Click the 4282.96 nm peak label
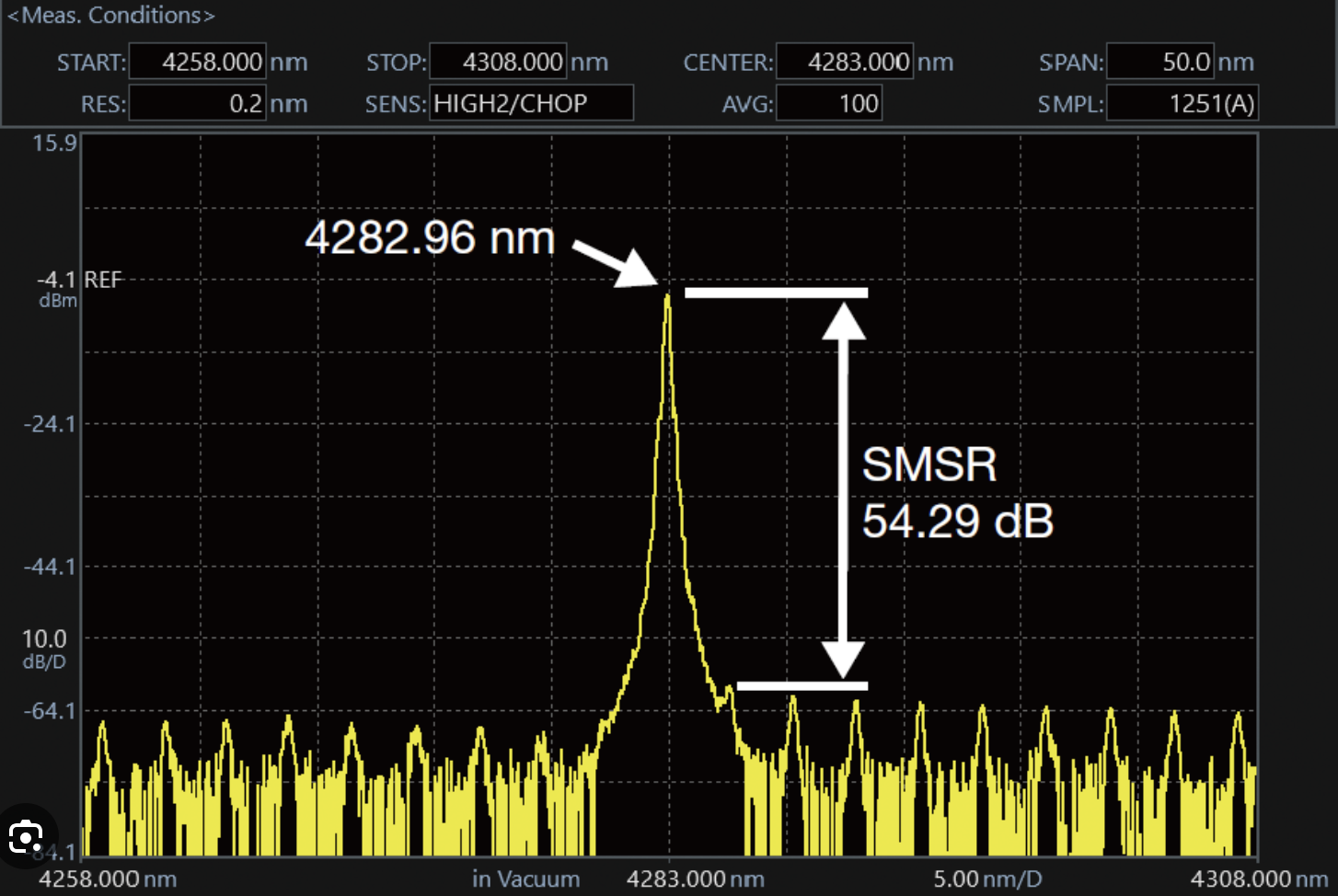Image resolution: width=1338 pixels, height=896 pixels. [430, 237]
